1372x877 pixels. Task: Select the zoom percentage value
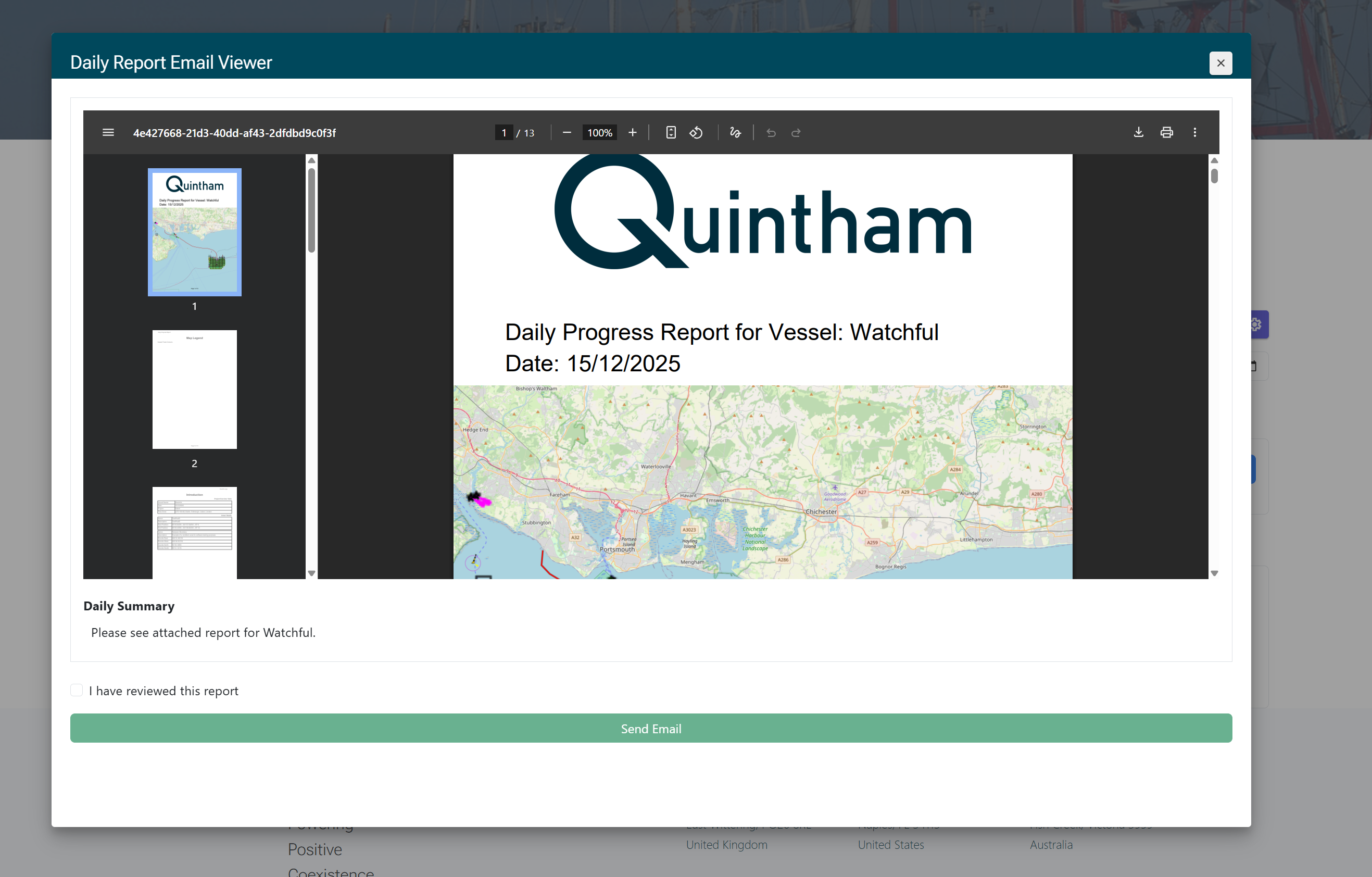click(x=599, y=132)
